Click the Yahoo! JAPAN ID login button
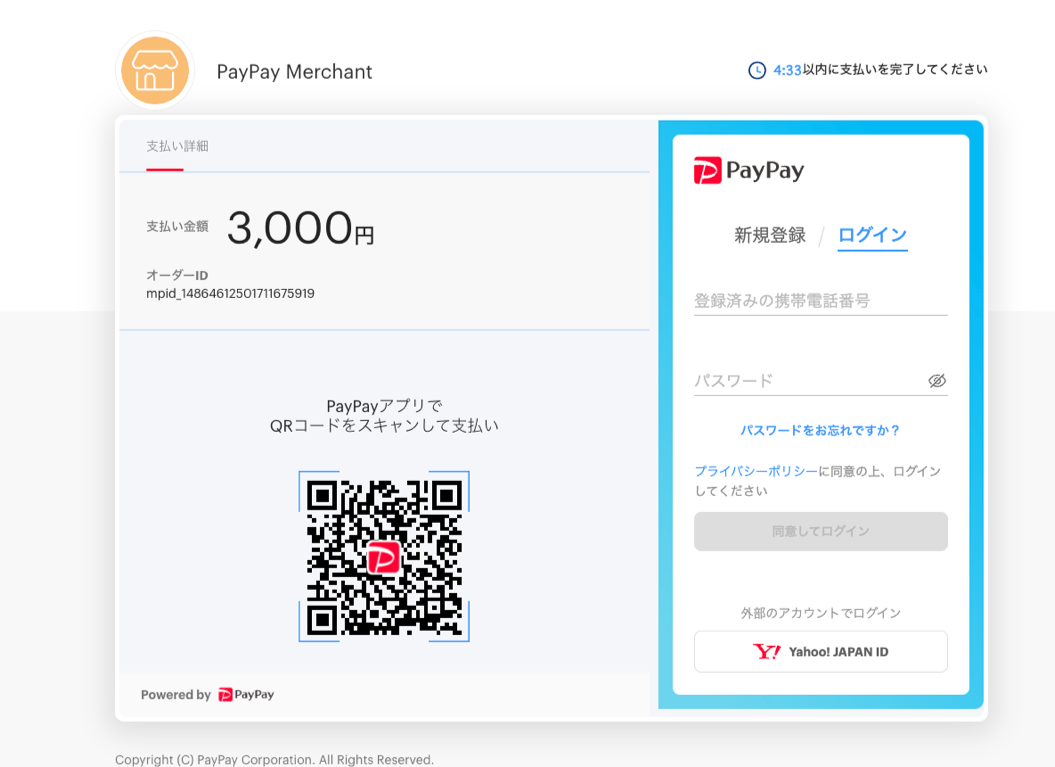The width and height of the screenshot is (1055, 767). click(821, 651)
